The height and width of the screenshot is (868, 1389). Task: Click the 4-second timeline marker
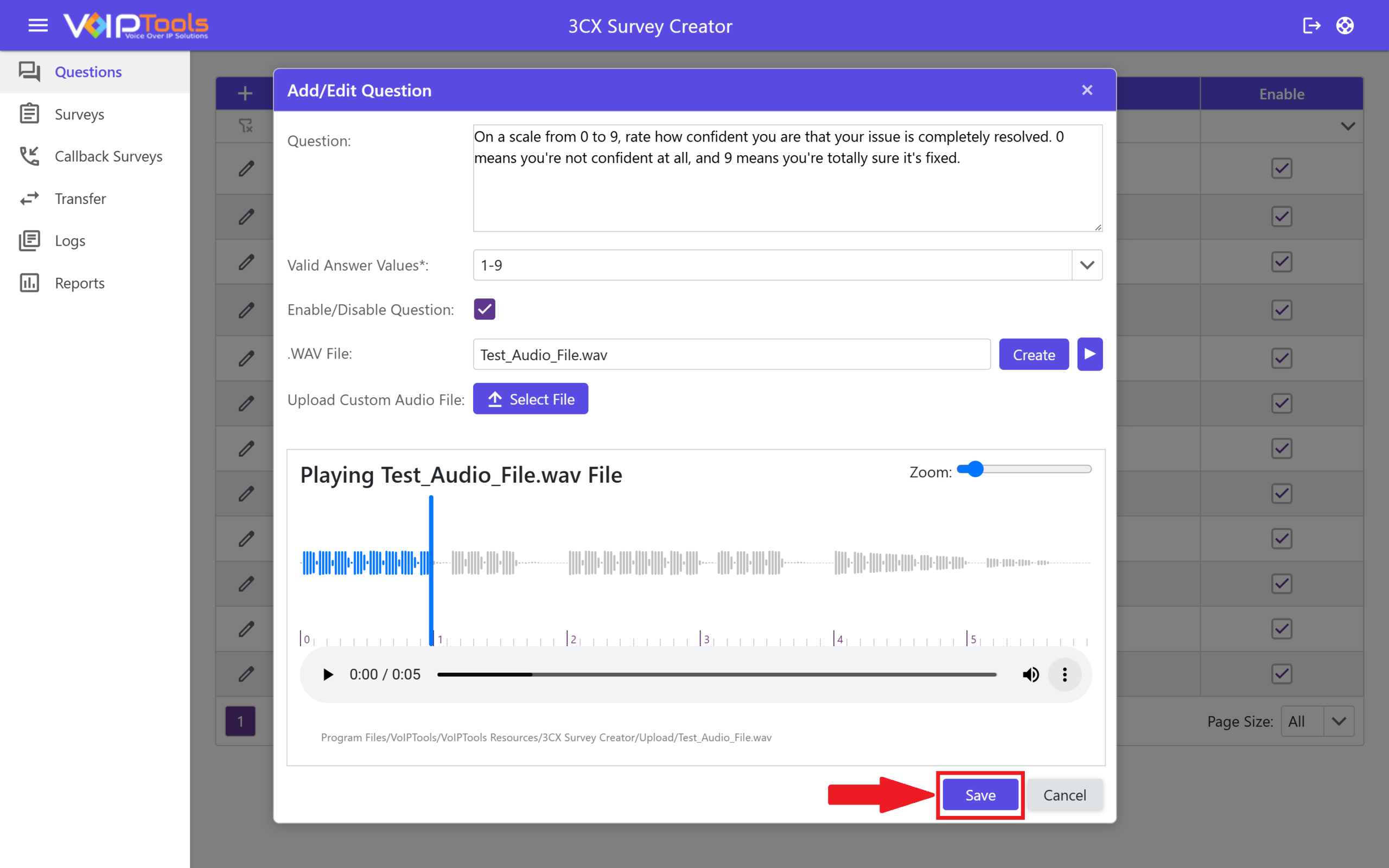click(839, 639)
